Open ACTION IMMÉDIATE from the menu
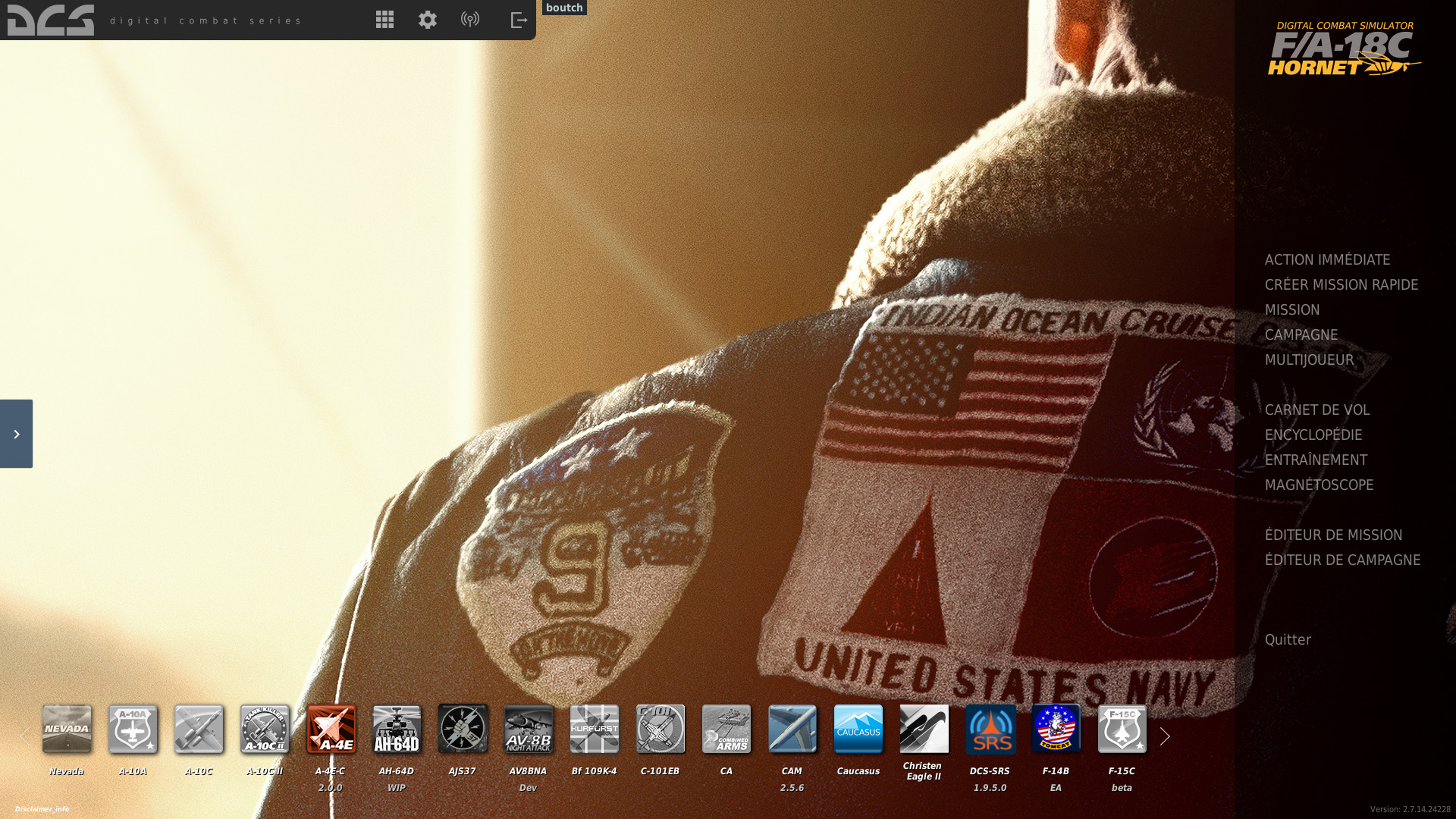The width and height of the screenshot is (1456, 819). click(x=1327, y=260)
